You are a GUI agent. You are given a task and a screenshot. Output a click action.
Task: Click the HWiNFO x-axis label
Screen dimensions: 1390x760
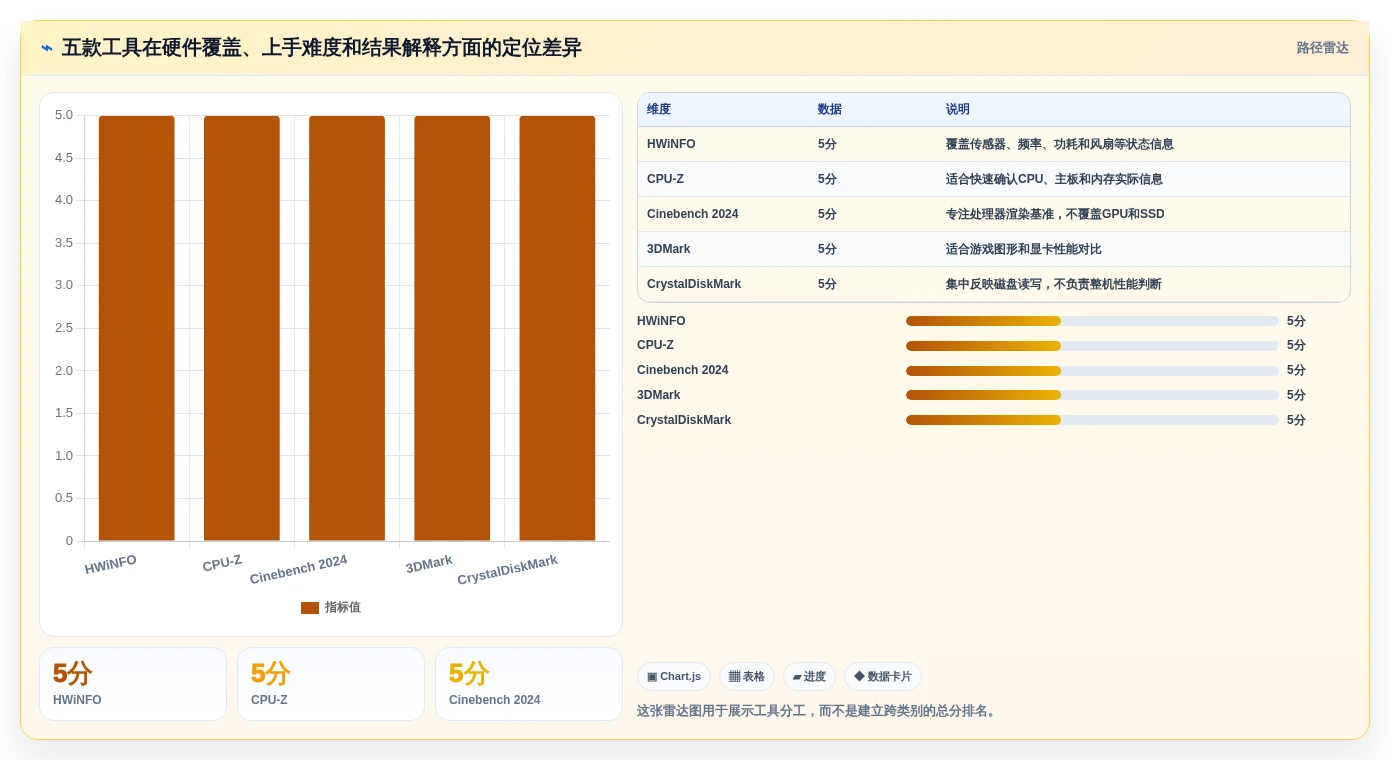(111, 564)
